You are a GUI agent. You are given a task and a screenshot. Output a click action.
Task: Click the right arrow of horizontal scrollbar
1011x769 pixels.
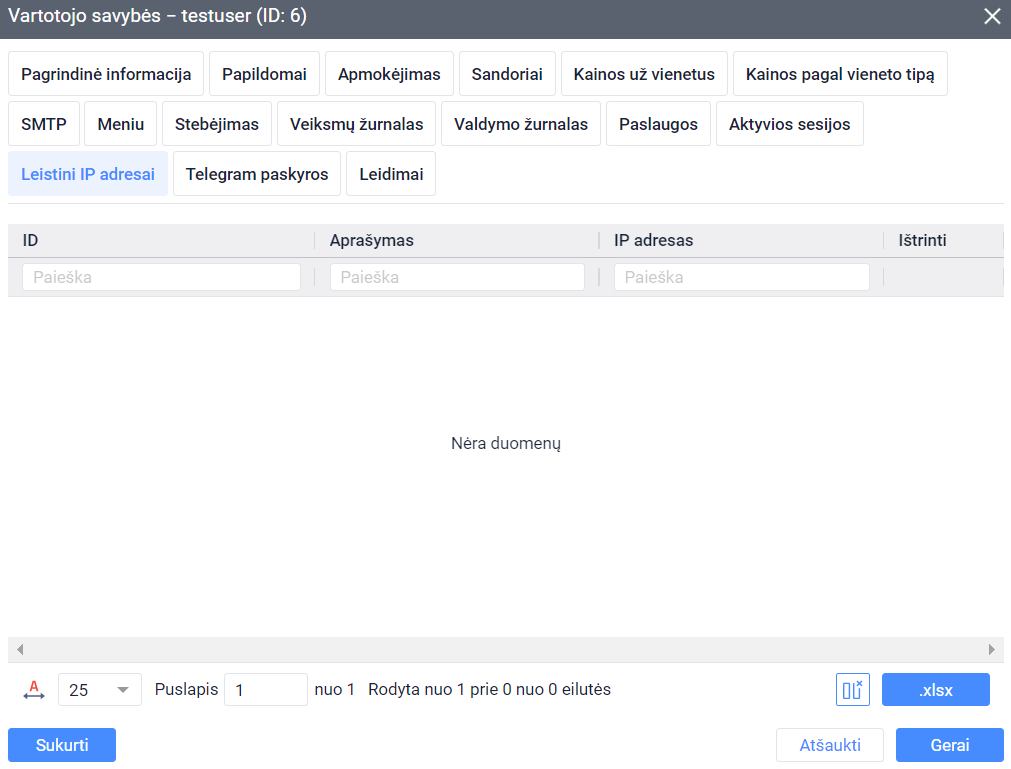point(991,649)
